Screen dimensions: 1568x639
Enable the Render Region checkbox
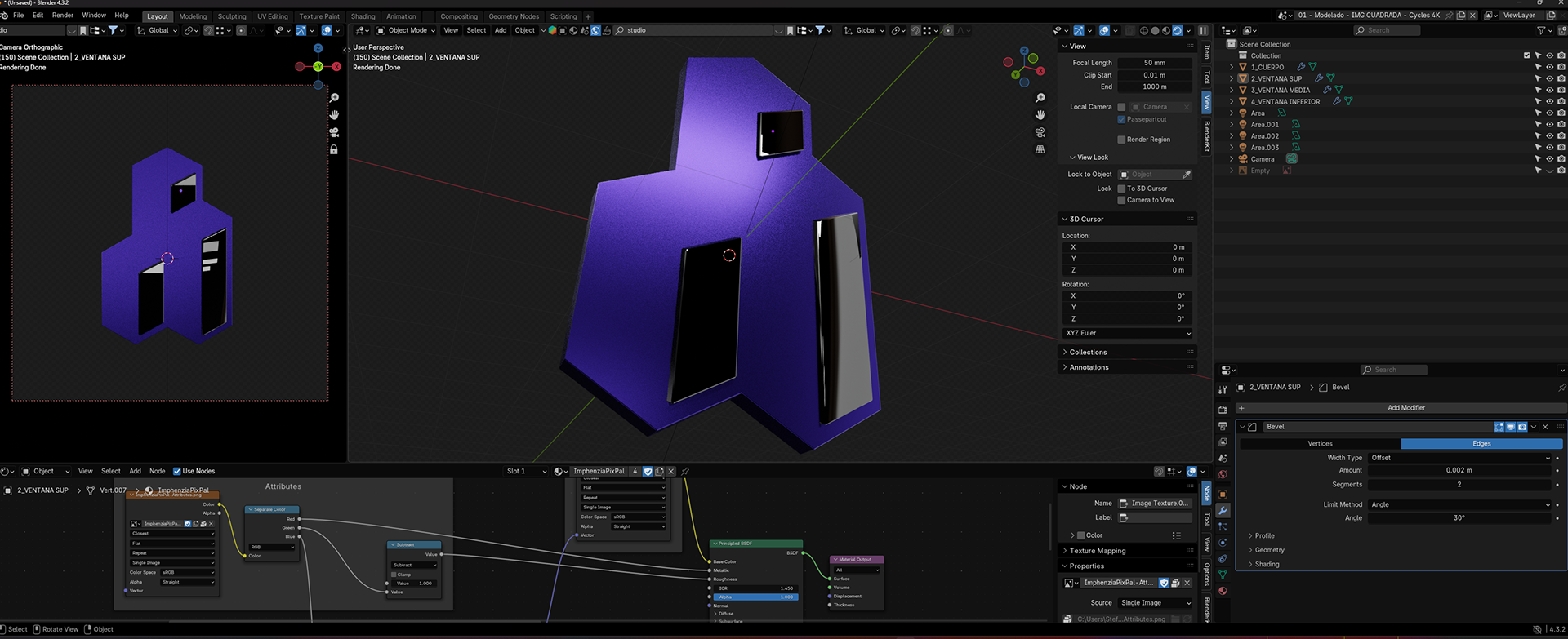coord(1121,140)
